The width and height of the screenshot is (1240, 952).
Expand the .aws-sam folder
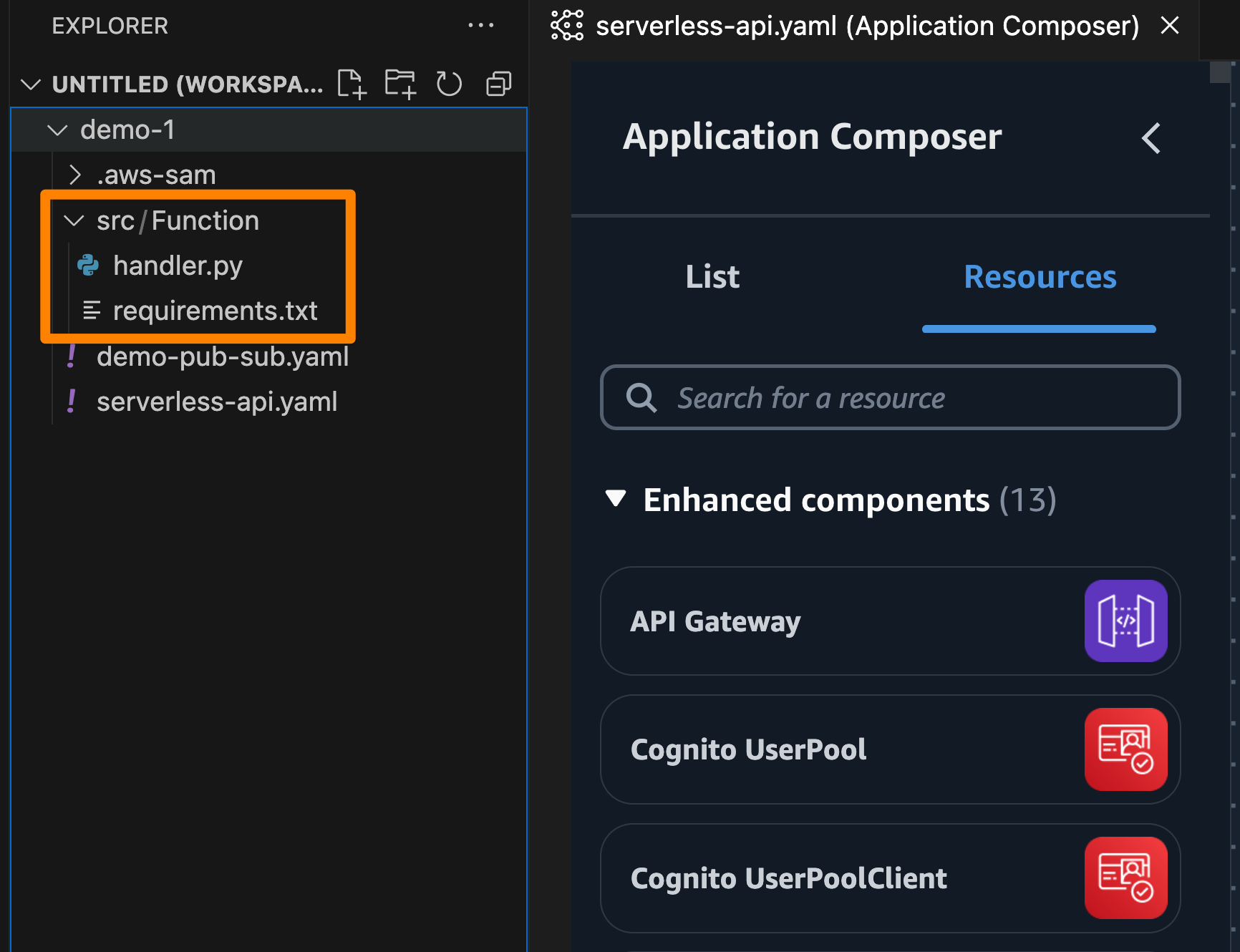[x=75, y=175]
